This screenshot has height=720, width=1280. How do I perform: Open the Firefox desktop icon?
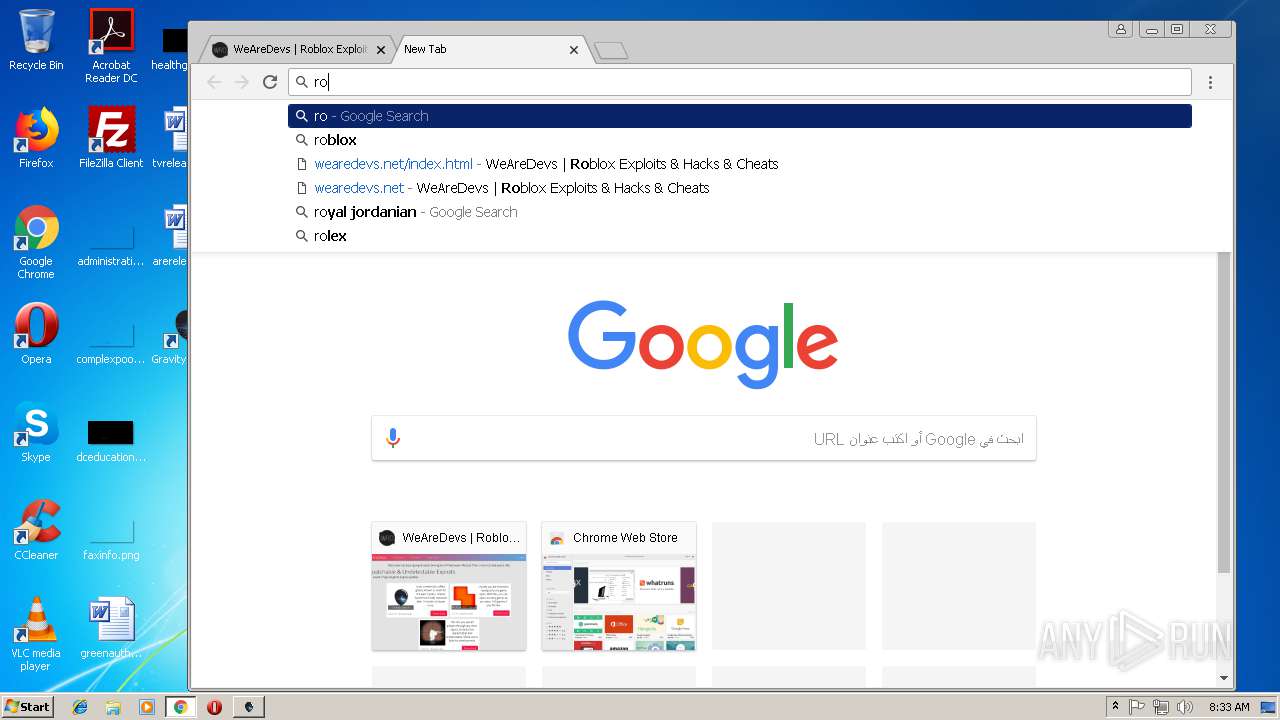[x=36, y=138]
